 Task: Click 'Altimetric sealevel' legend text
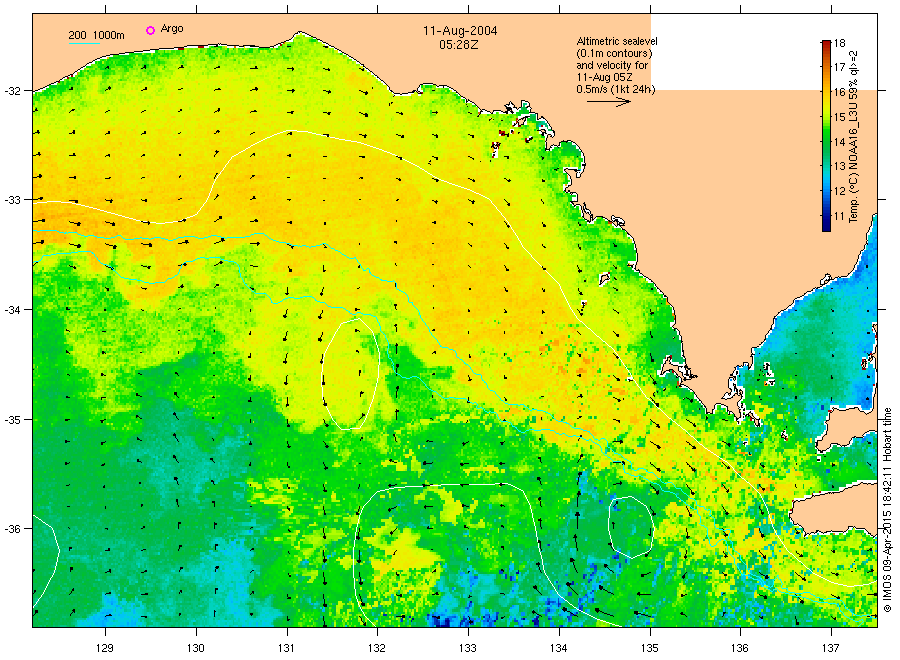(616, 41)
